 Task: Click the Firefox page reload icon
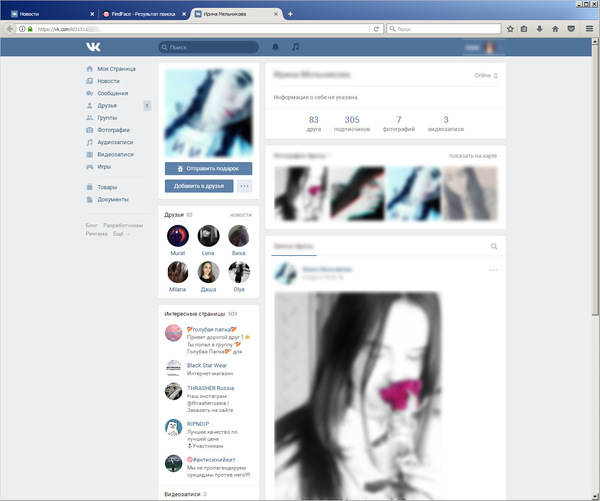tap(376, 29)
